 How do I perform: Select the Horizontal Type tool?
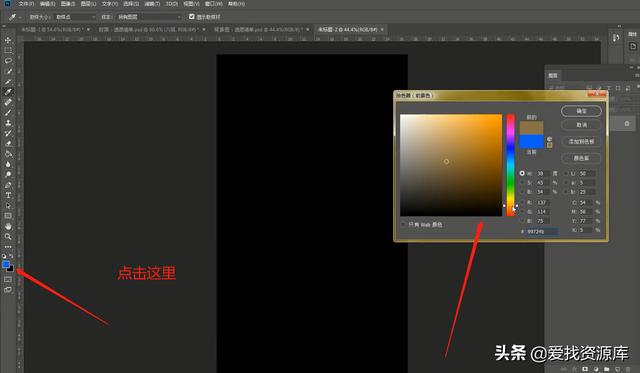[x=8, y=195]
